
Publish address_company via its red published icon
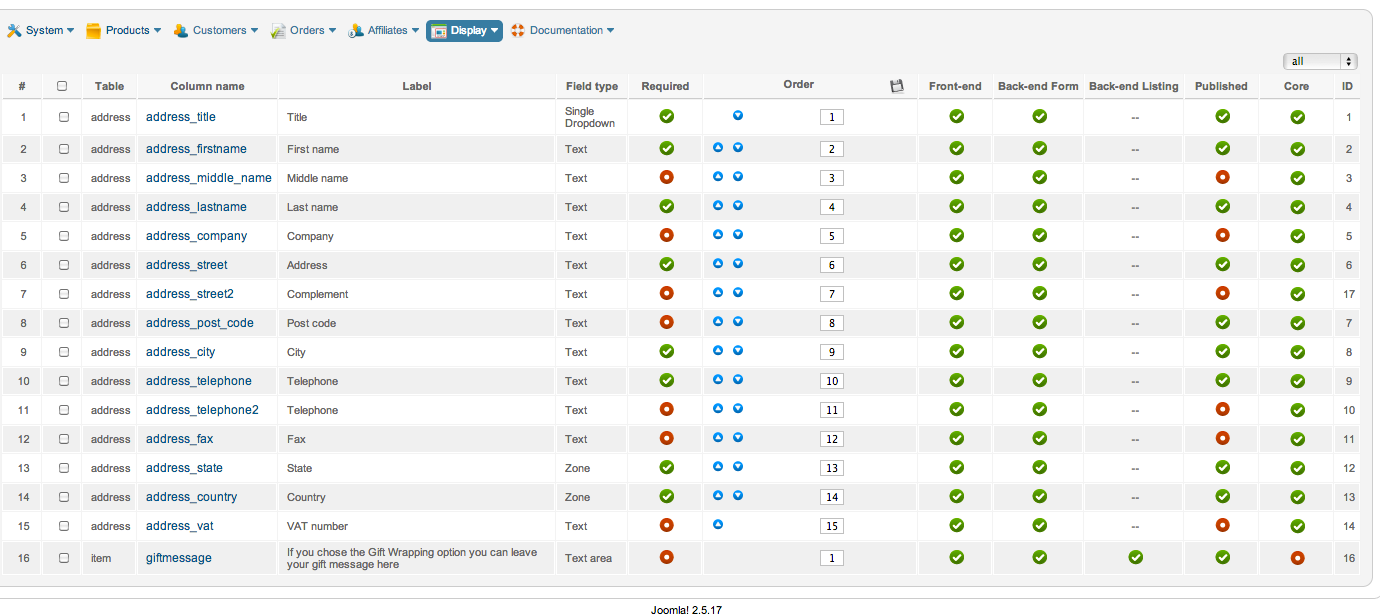coord(1222,235)
